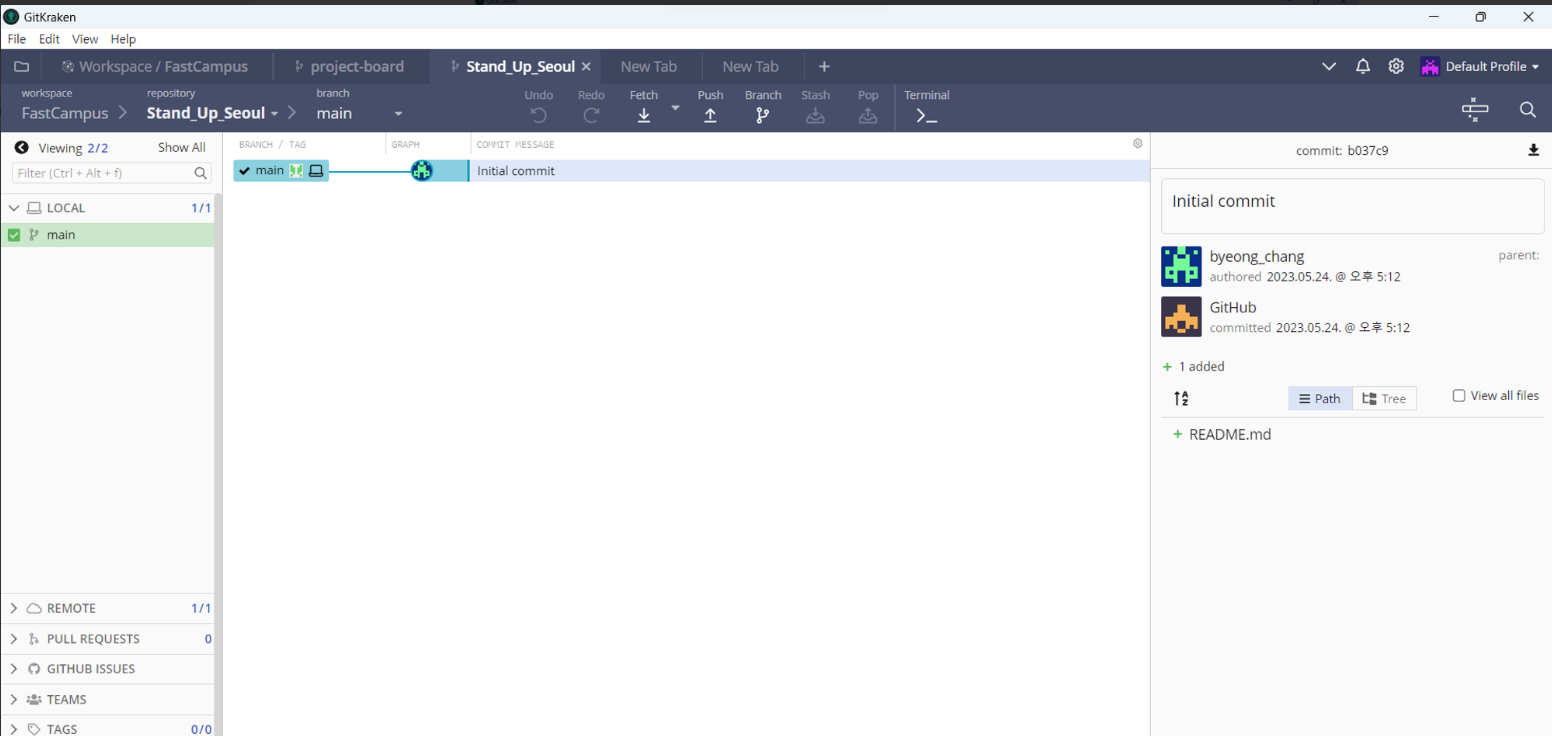Toggle the main branch checkbox in LOCAL

tap(14, 235)
